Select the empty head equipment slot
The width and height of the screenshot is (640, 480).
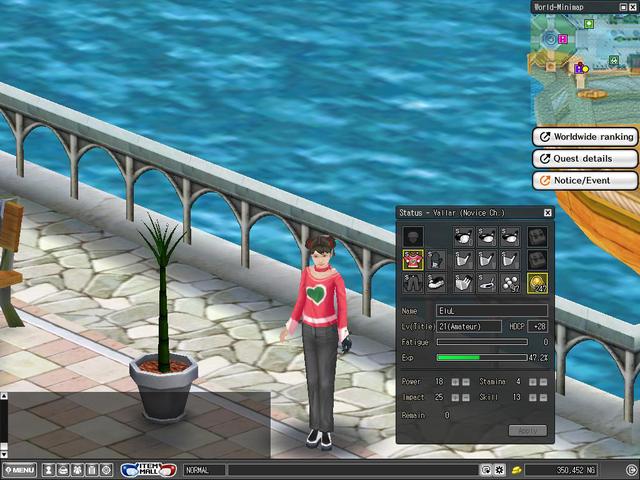412,236
